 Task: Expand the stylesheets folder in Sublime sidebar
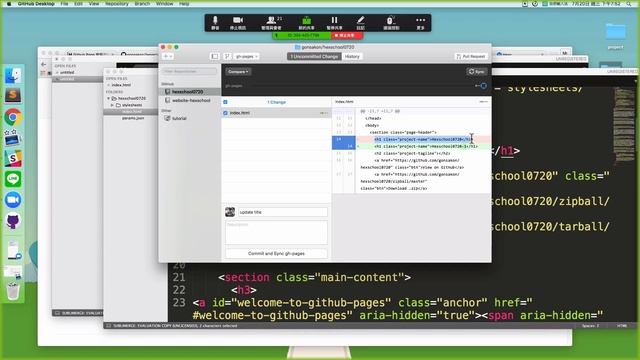click(112, 105)
